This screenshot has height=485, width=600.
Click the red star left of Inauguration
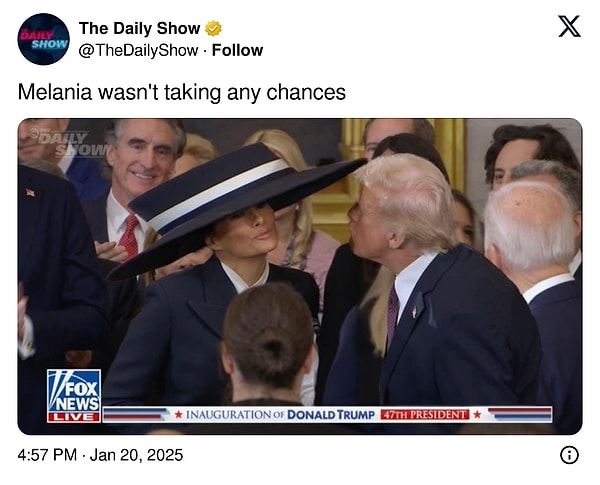[x=178, y=415]
